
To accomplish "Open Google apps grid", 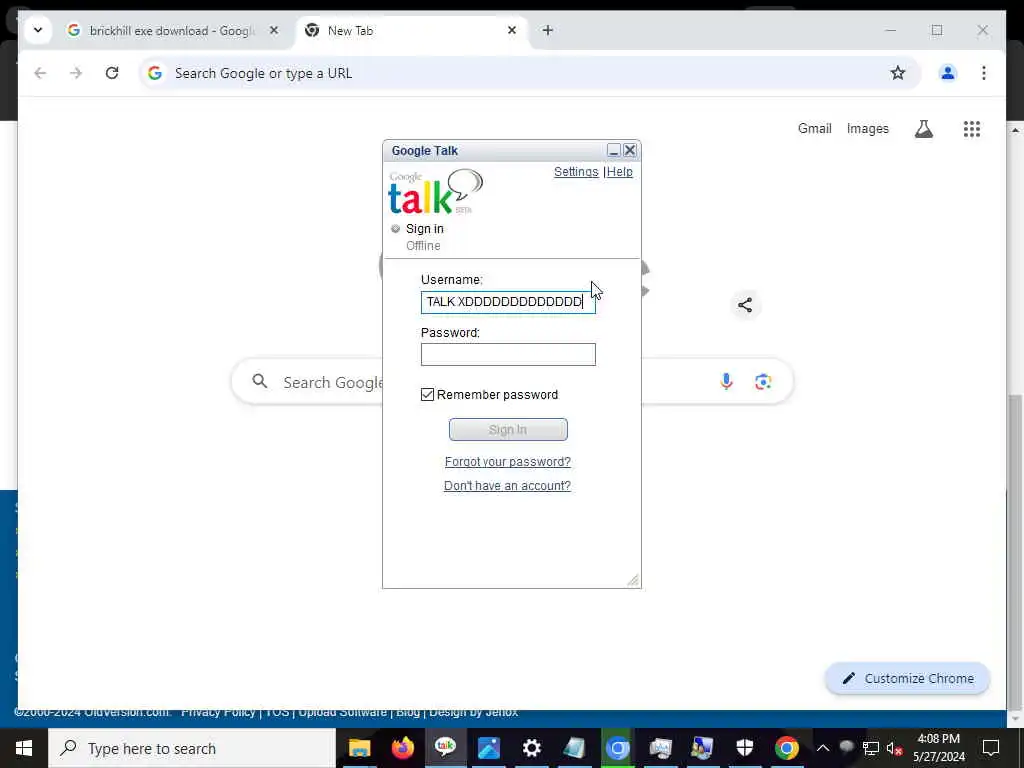I will tap(972, 129).
